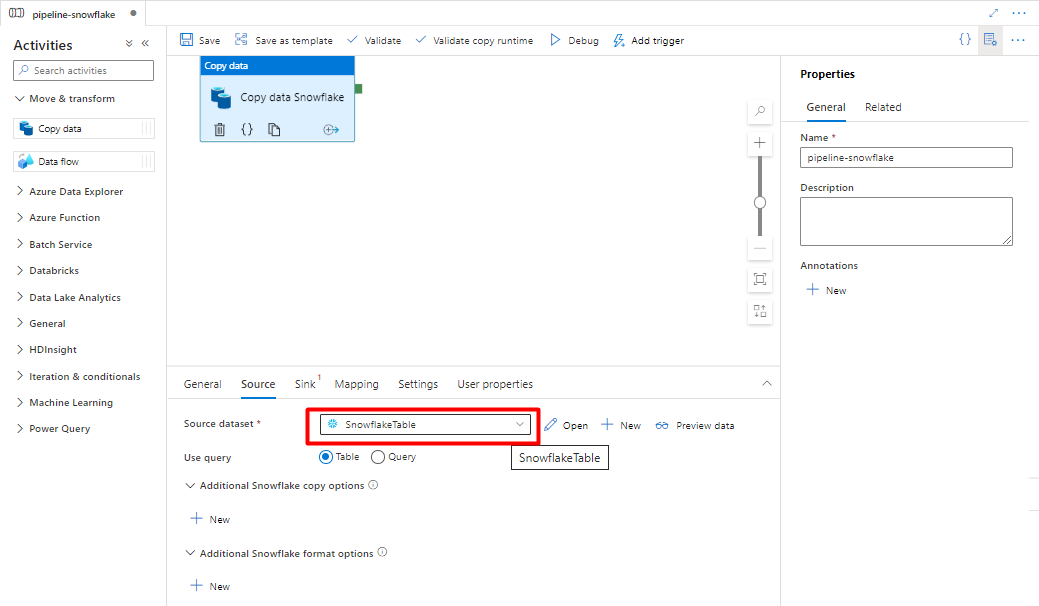This screenshot has height=606, width=1039.
Task: Expand Batch Service group
Action: click(x=54, y=244)
